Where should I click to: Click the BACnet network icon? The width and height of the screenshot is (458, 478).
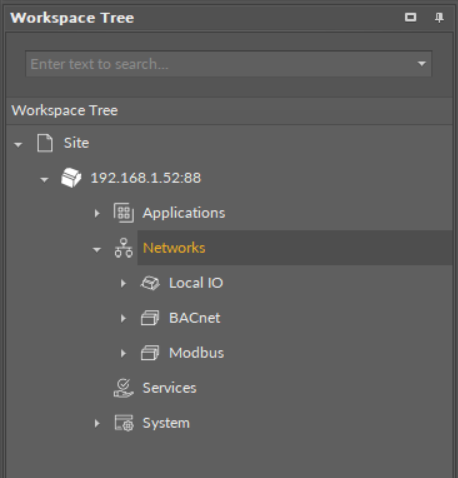coord(150,318)
